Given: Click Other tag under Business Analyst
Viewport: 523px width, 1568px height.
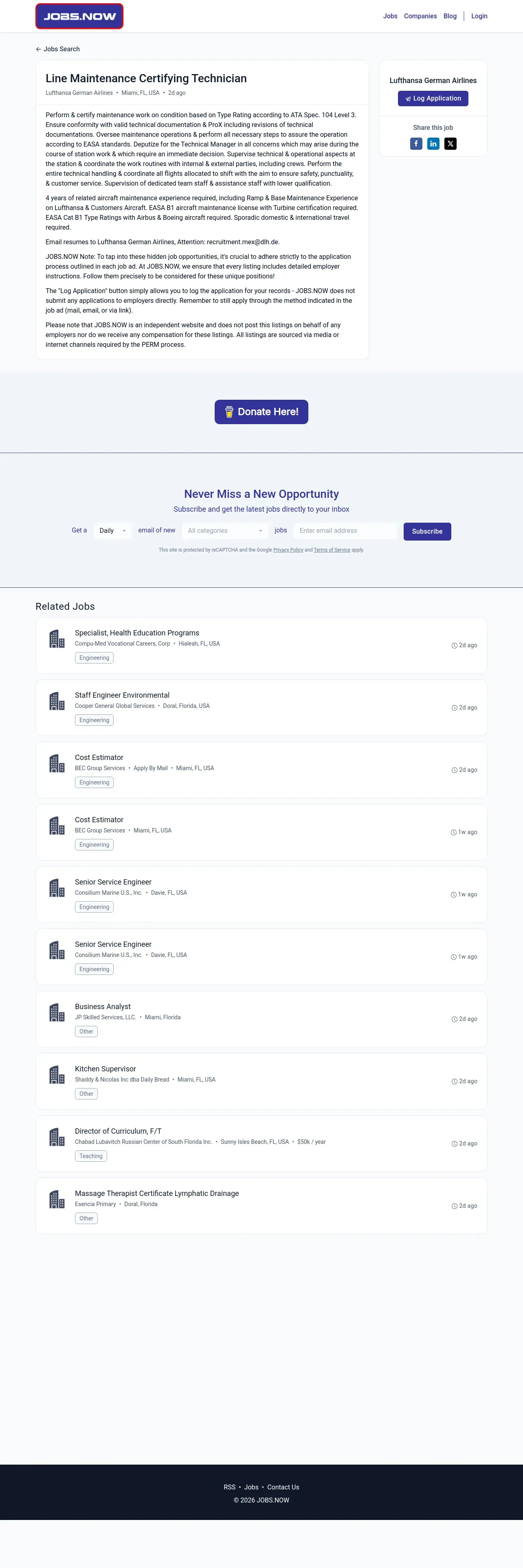Looking at the screenshot, I should (x=86, y=1032).
